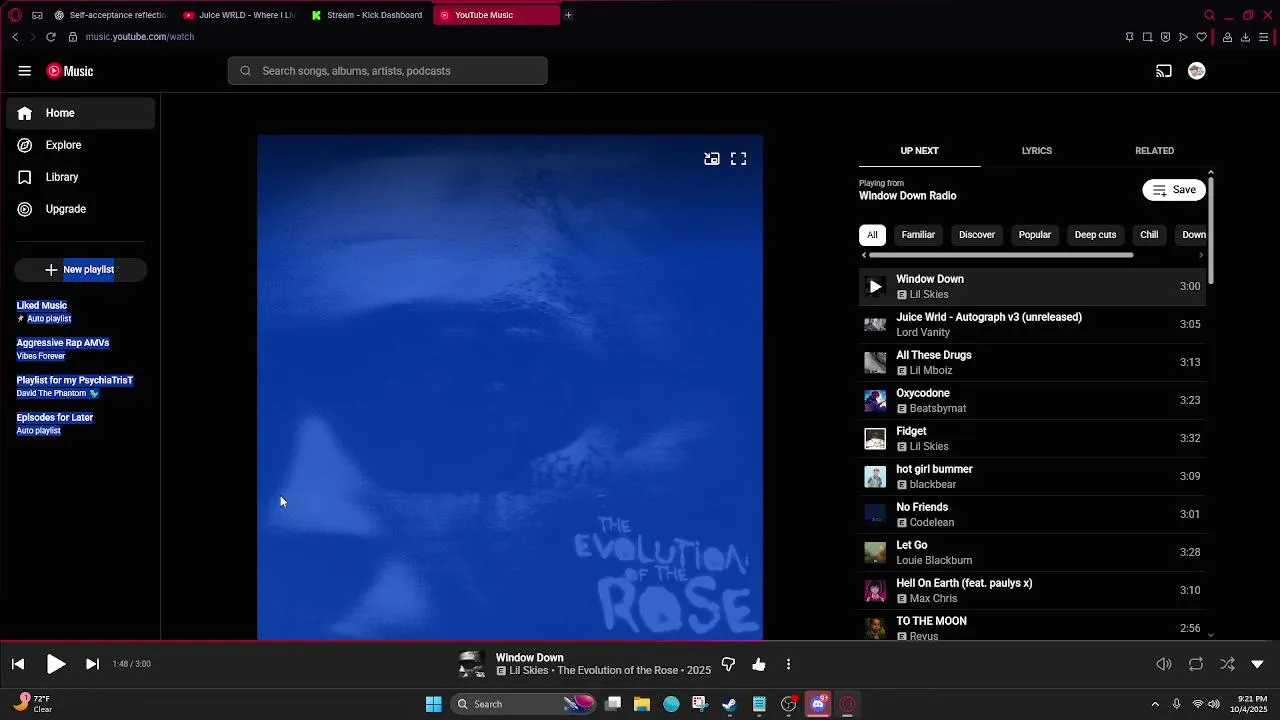
Task: Switch to the LYRICS tab
Action: [1037, 151]
